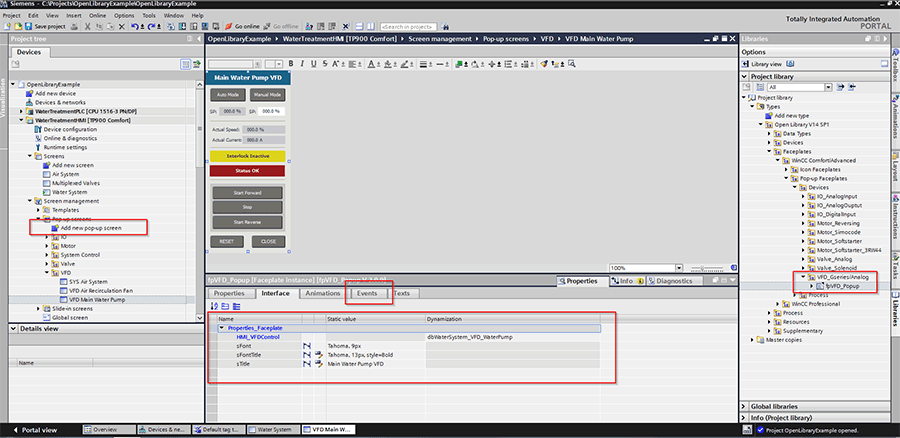Click the Open project folder icon
The width and height of the screenshot is (900, 438).
pyautogui.click(x=17, y=26)
